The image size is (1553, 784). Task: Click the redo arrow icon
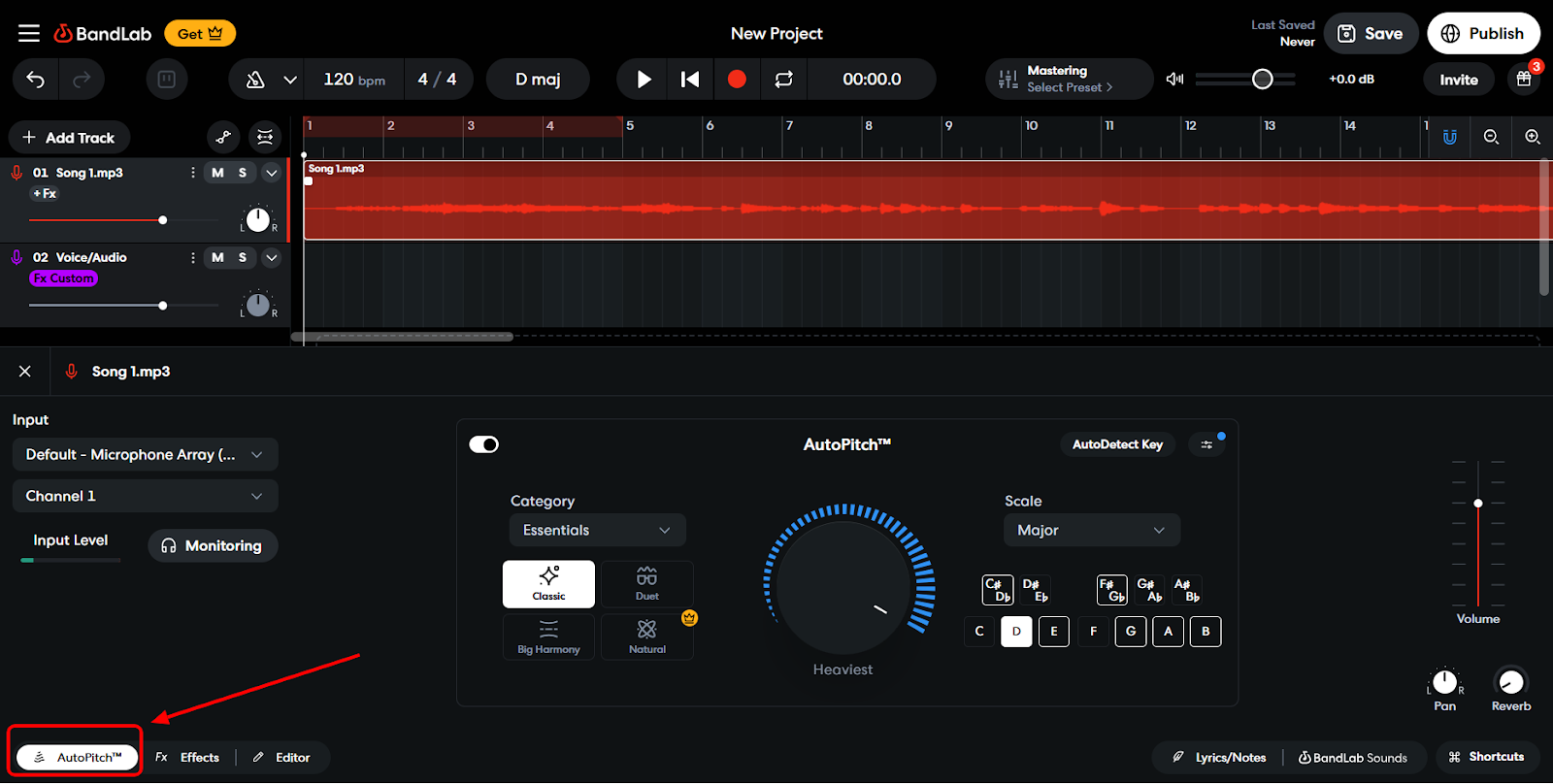pyautogui.click(x=82, y=80)
